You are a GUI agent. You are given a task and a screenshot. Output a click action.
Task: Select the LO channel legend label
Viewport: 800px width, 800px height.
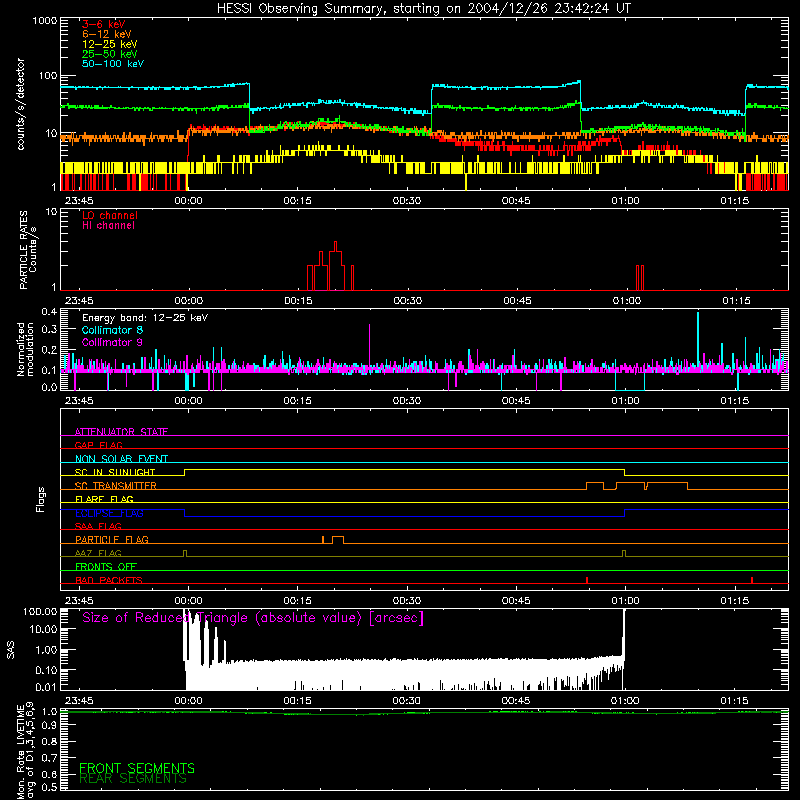tap(109, 215)
